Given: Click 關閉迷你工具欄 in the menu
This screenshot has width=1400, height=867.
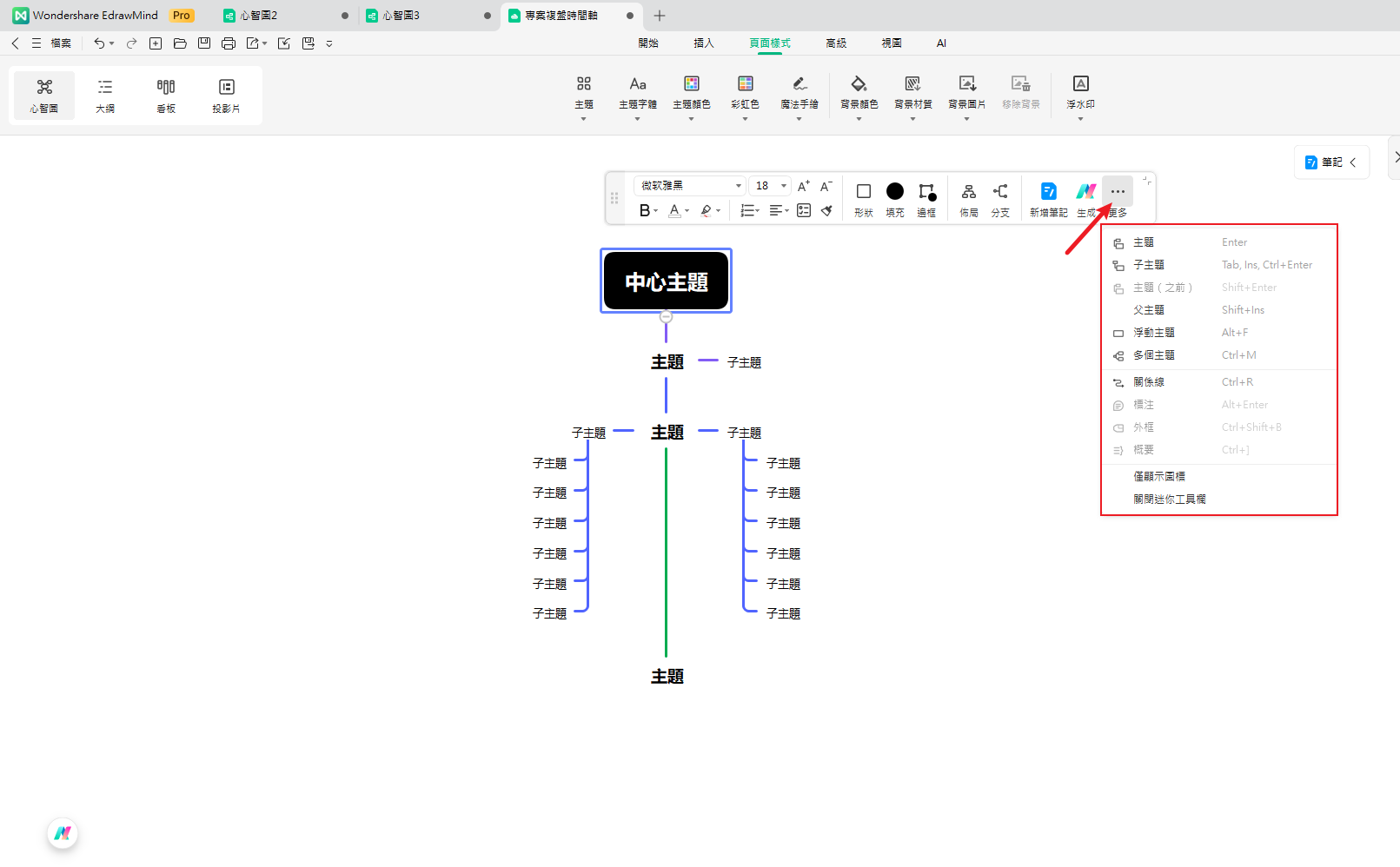Looking at the screenshot, I should [1169, 500].
